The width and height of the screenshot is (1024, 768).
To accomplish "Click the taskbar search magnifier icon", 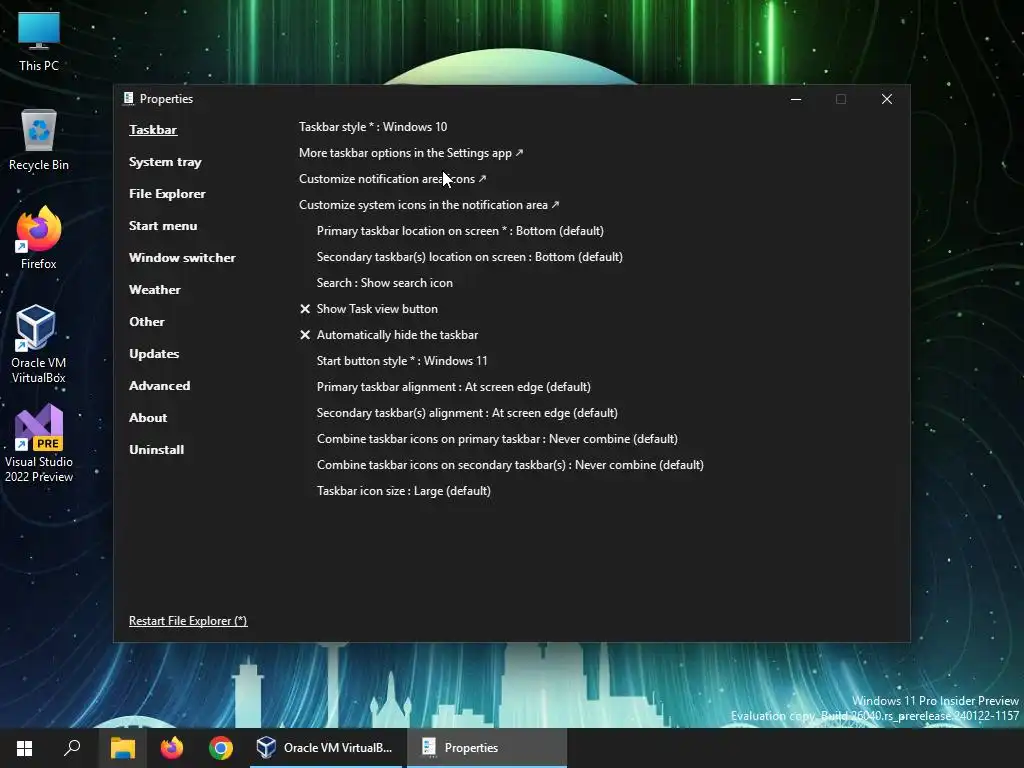I will [72, 748].
